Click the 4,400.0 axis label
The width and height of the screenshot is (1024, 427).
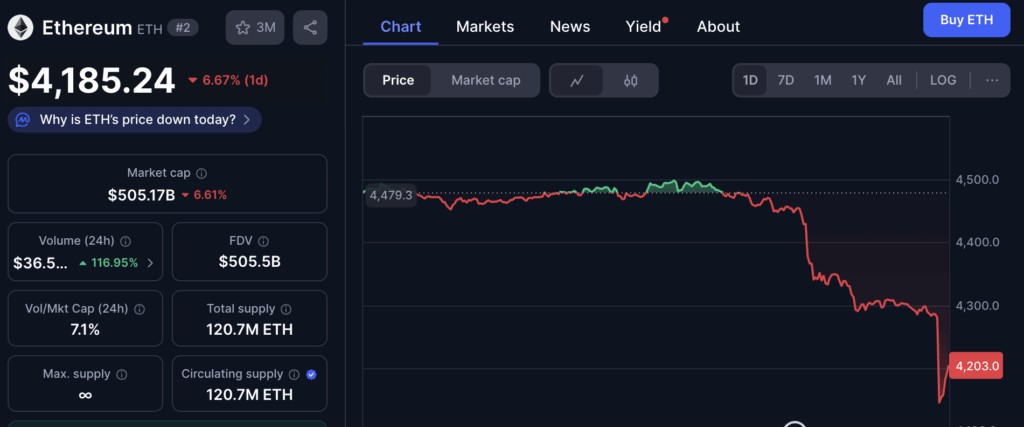point(977,242)
